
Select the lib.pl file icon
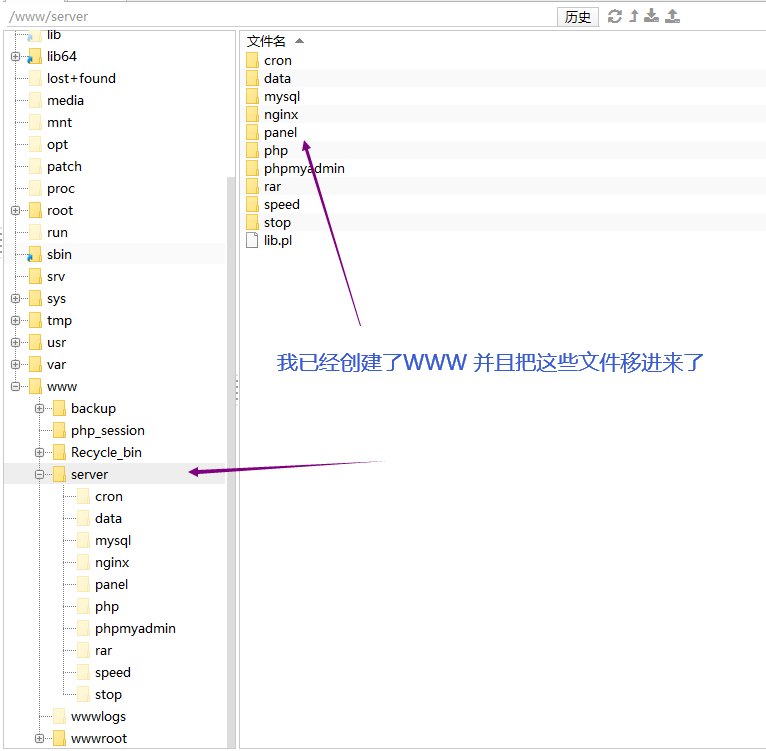[x=252, y=241]
